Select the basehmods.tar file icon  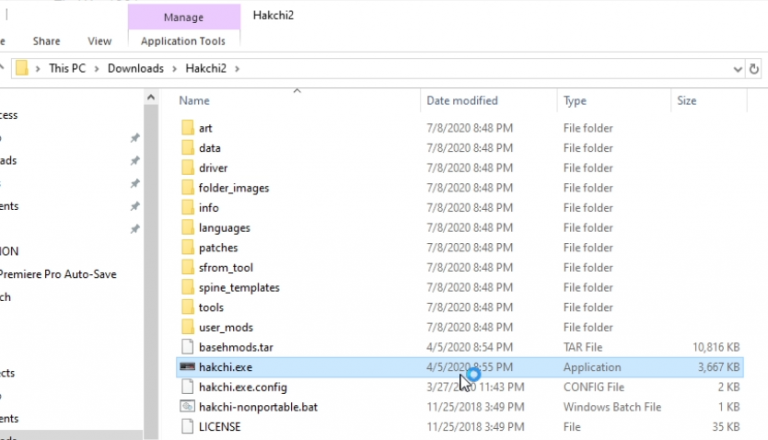[186, 347]
